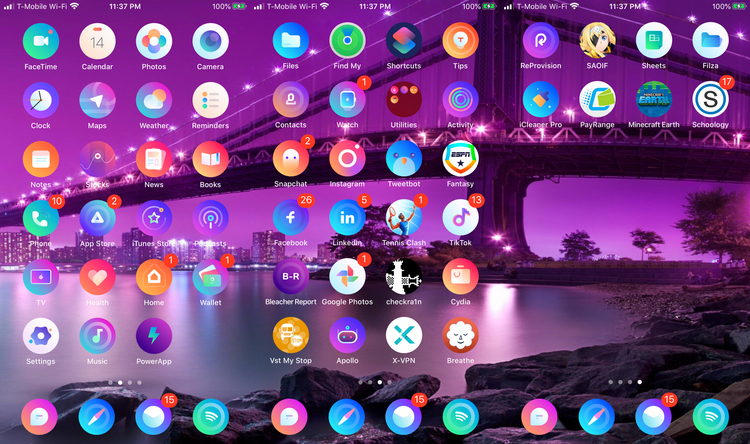Open the Notes app
This screenshot has height=444, width=750.
[41, 159]
